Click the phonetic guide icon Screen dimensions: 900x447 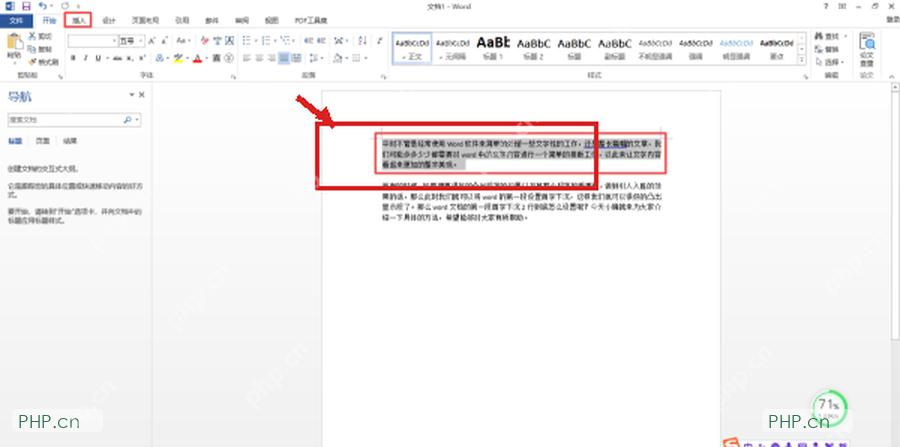tap(218, 41)
